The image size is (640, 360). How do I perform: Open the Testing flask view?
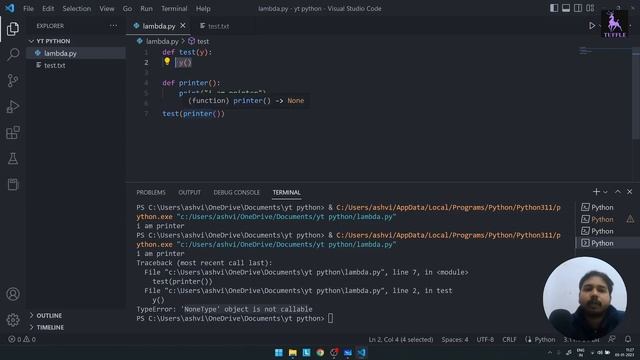pyautogui.click(x=13, y=159)
